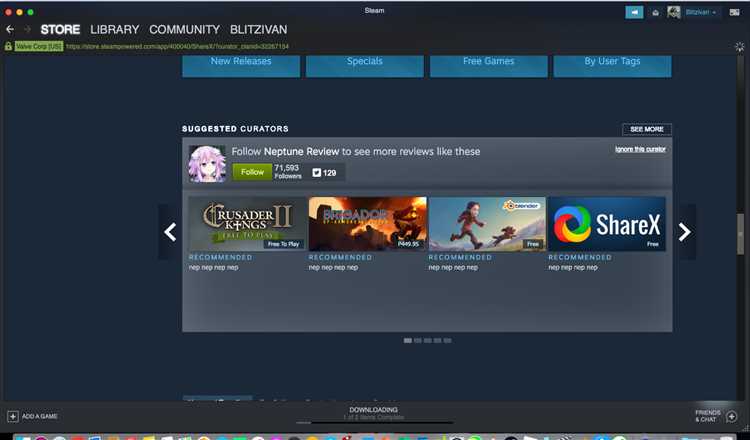Open the inbox envelope icon
This screenshot has height=440, width=750.
coord(656,13)
